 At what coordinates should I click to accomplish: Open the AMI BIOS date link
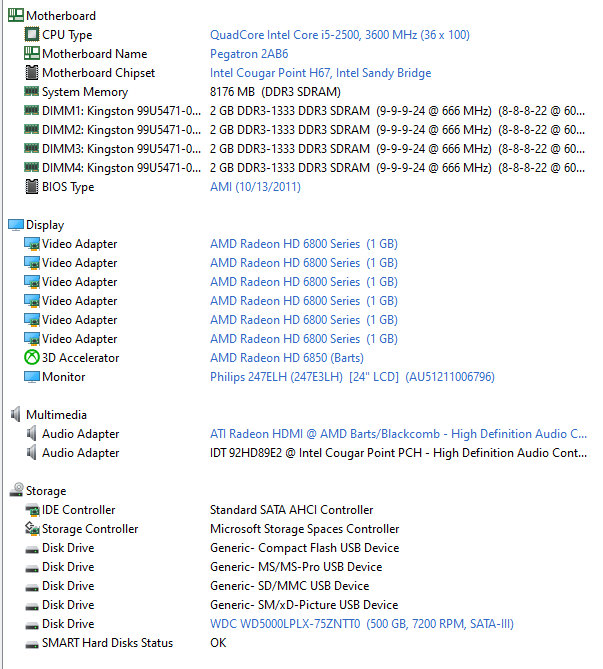pos(255,187)
